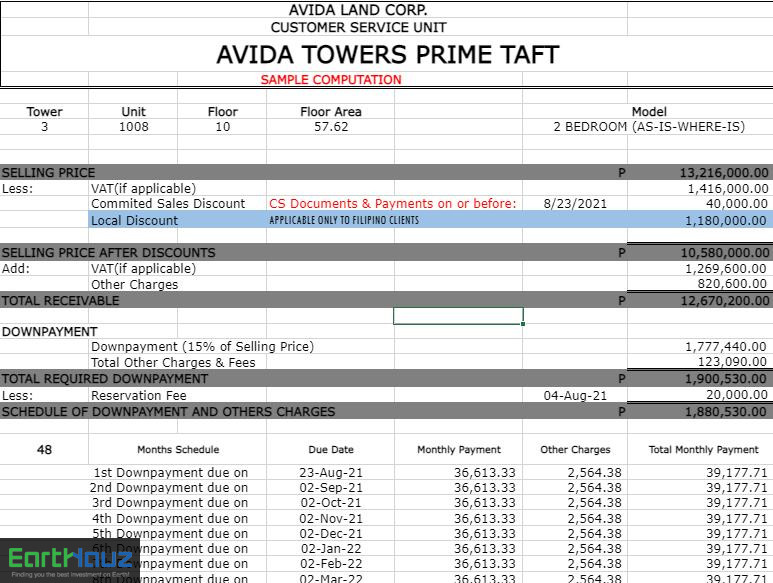Select the Other Charges column header
This screenshot has height=583, width=773.
coord(575,449)
